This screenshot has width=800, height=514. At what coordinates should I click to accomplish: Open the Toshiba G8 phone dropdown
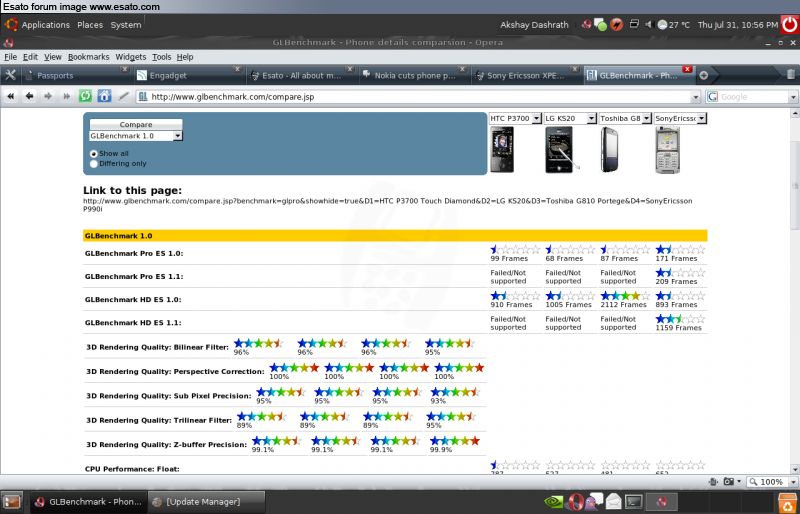click(646, 118)
